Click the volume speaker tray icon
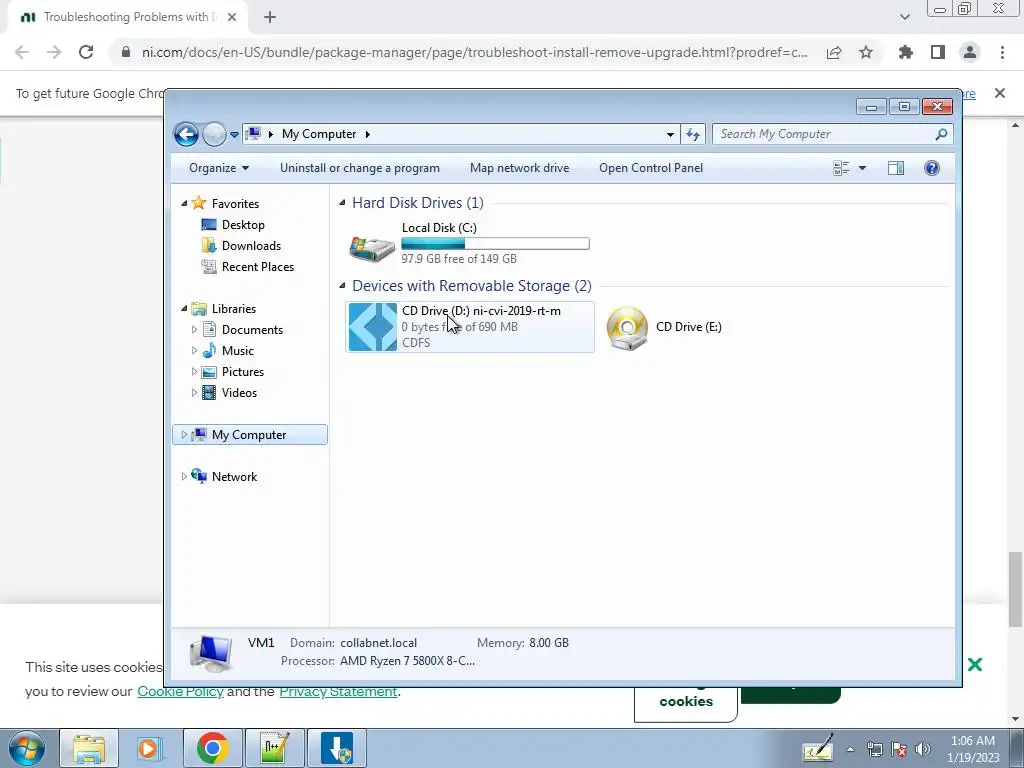The width and height of the screenshot is (1024, 768). click(922, 749)
